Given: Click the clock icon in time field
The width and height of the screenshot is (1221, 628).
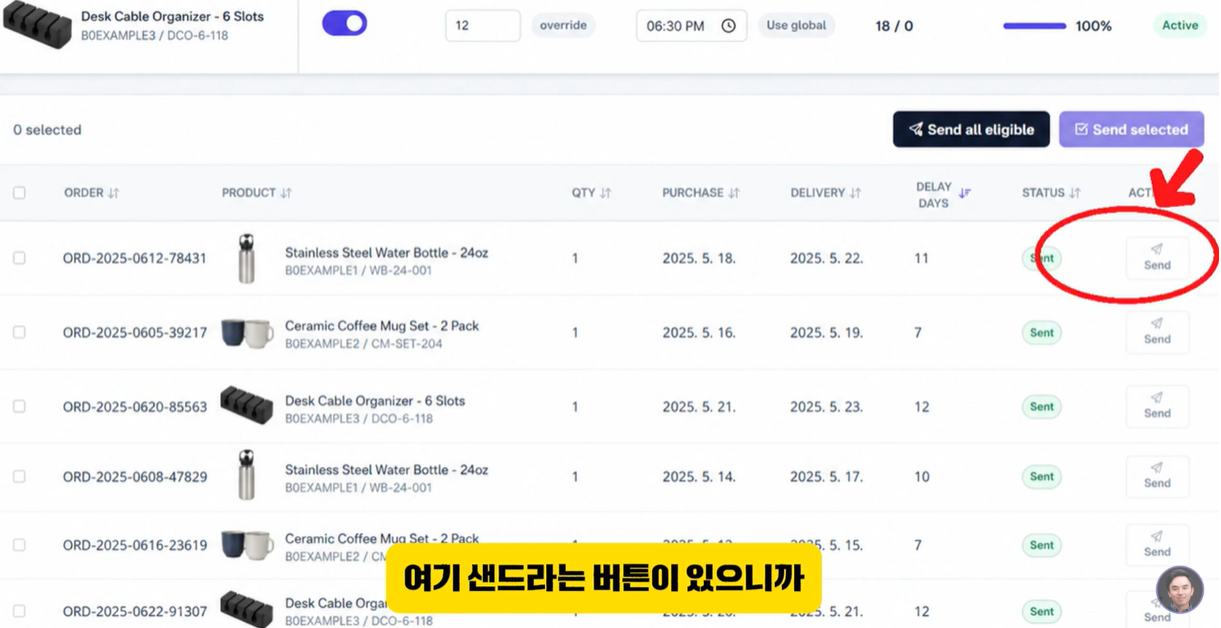Looking at the screenshot, I should 728,26.
